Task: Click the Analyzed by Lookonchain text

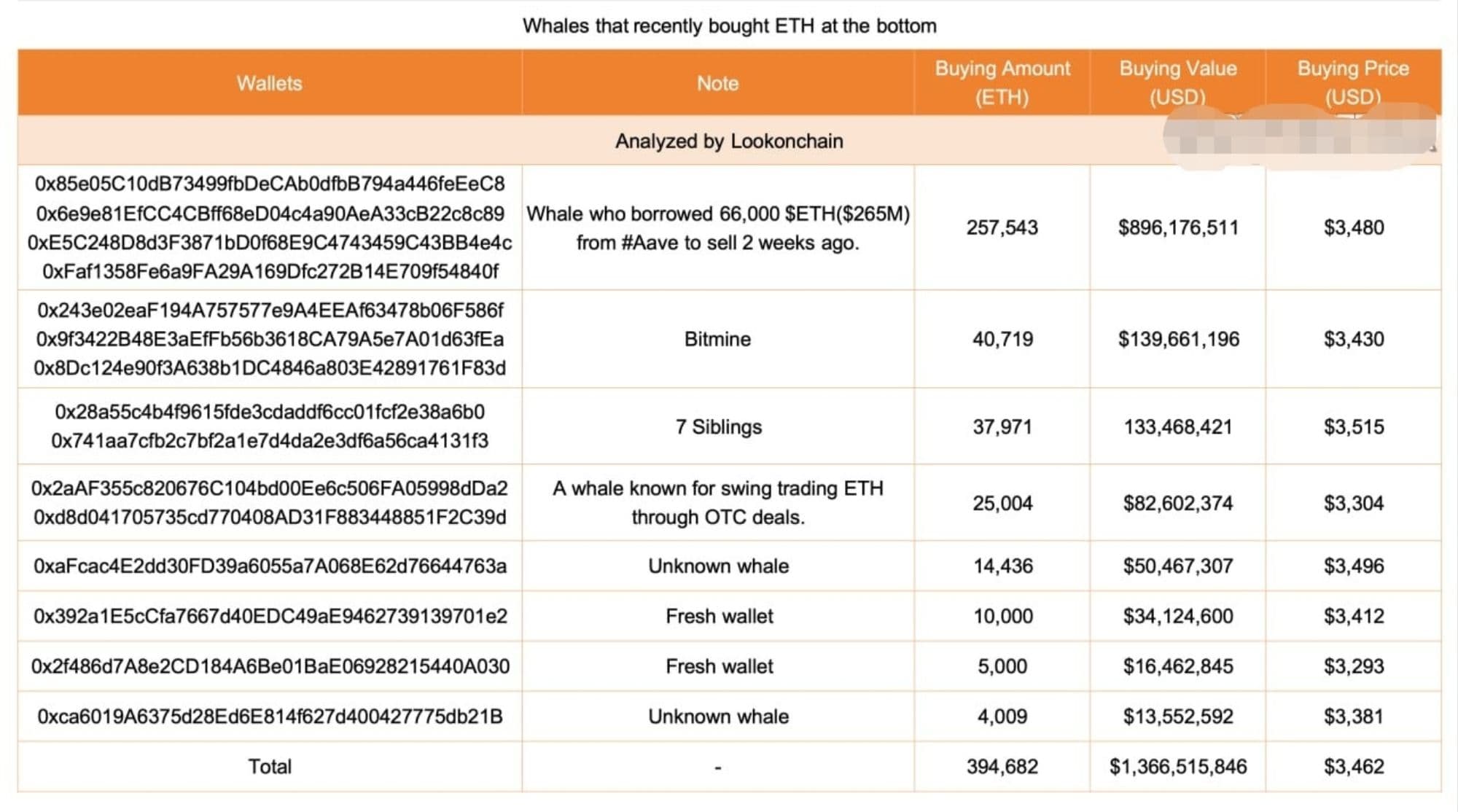Action: click(728, 141)
